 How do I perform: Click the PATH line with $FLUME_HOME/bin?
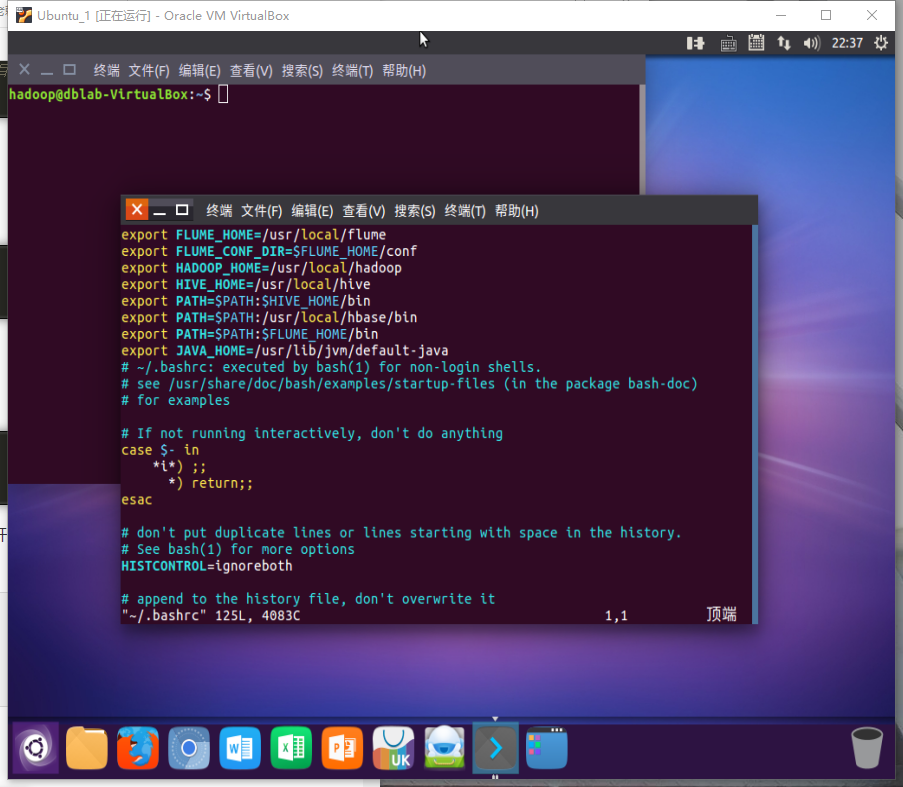pyautogui.click(x=249, y=334)
